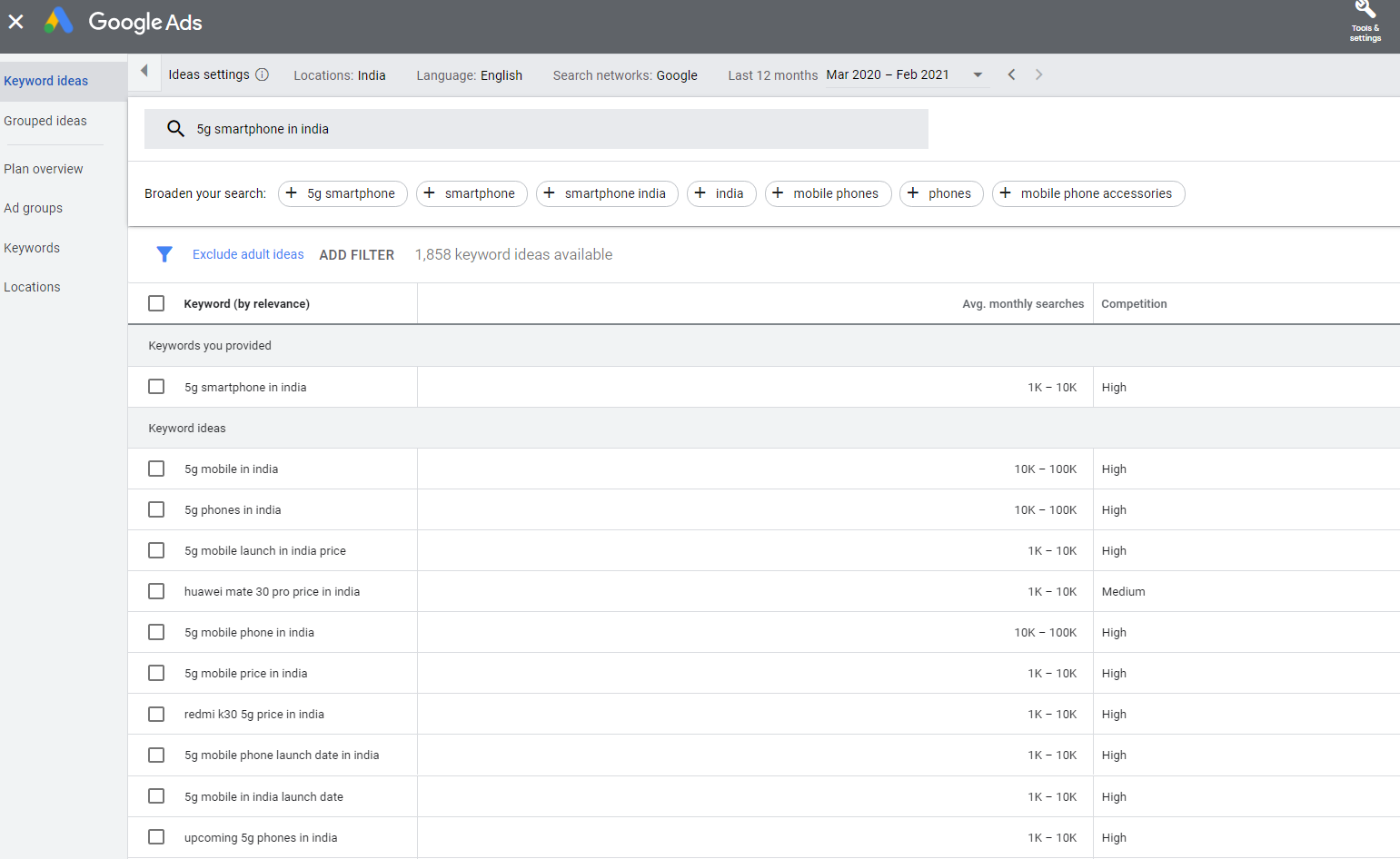The image size is (1400, 859).
Task: Click '1,858 keyword ideas available' text
Action: (513, 254)
